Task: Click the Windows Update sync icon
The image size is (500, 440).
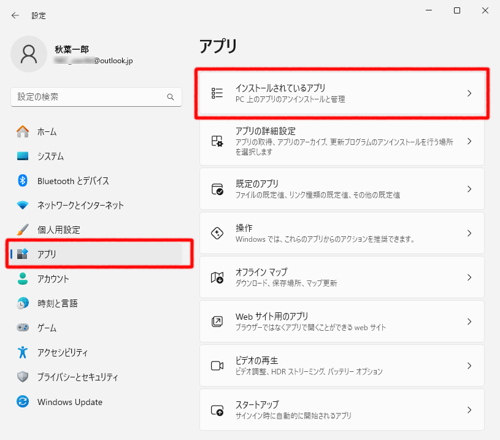Action: tap(23, 401)
